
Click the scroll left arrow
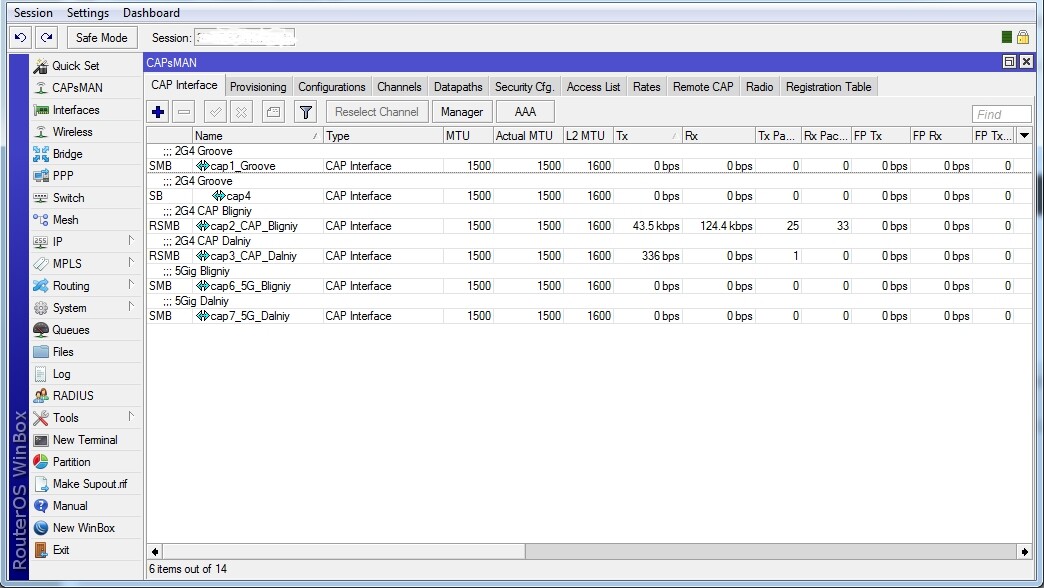[155, 551]
